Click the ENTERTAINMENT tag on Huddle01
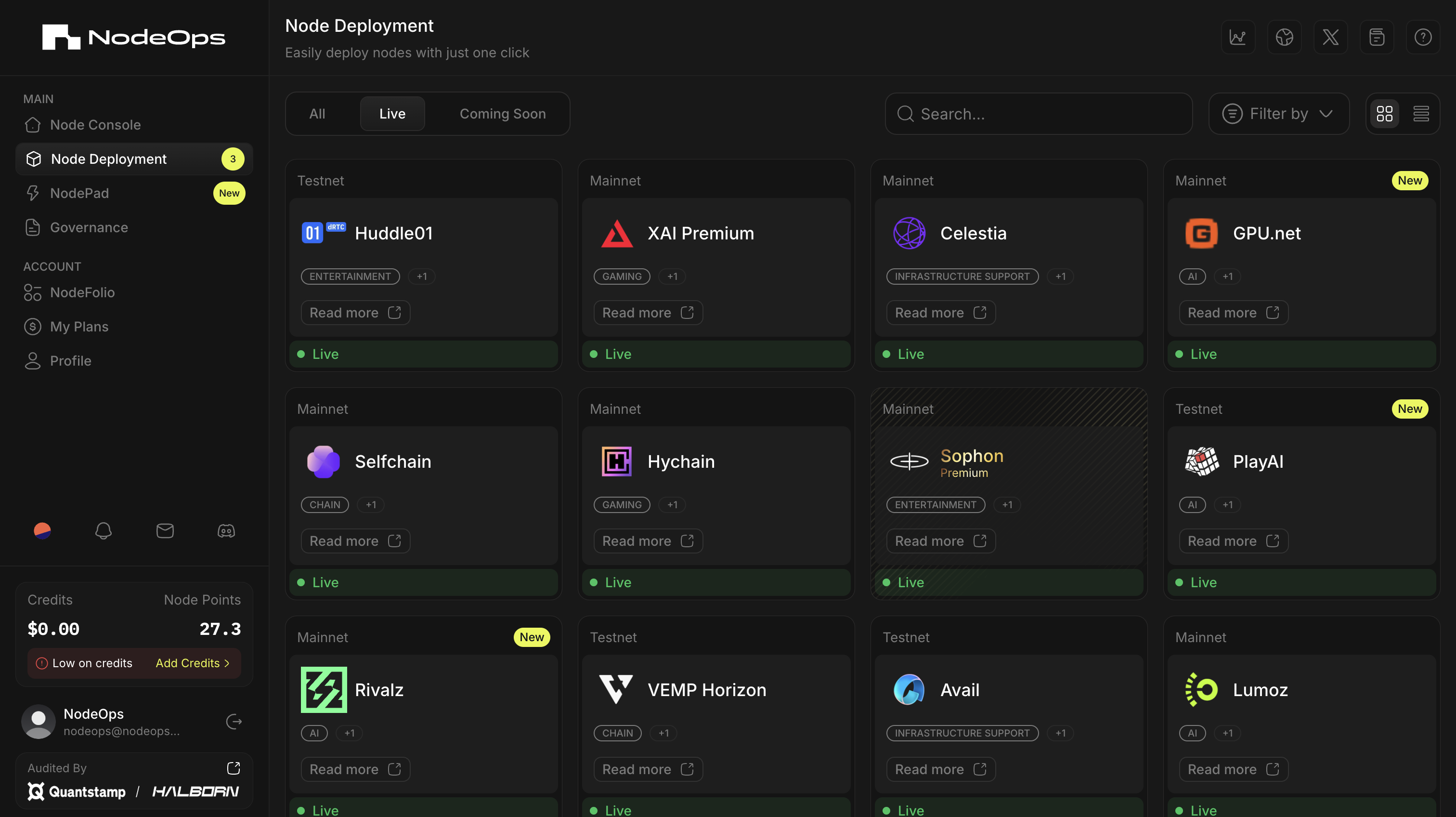Image resolution: width=1456 pixels, height=817 pixels. (351, 277)
